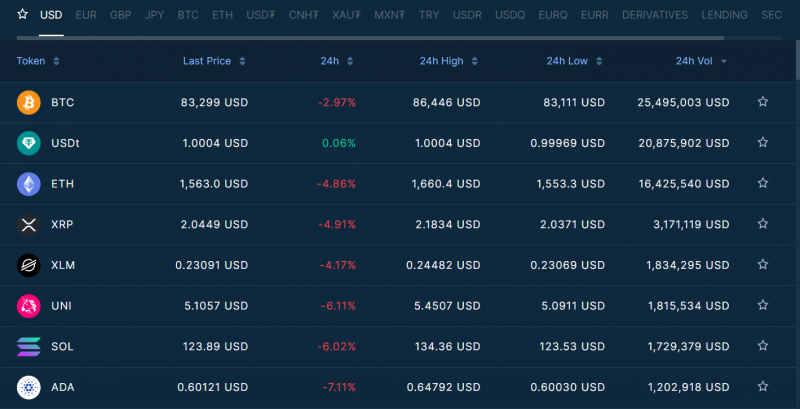The height and width of the screenshot is (409, 800).
Task: Open the USDt token name
Action: click(65, 143)
